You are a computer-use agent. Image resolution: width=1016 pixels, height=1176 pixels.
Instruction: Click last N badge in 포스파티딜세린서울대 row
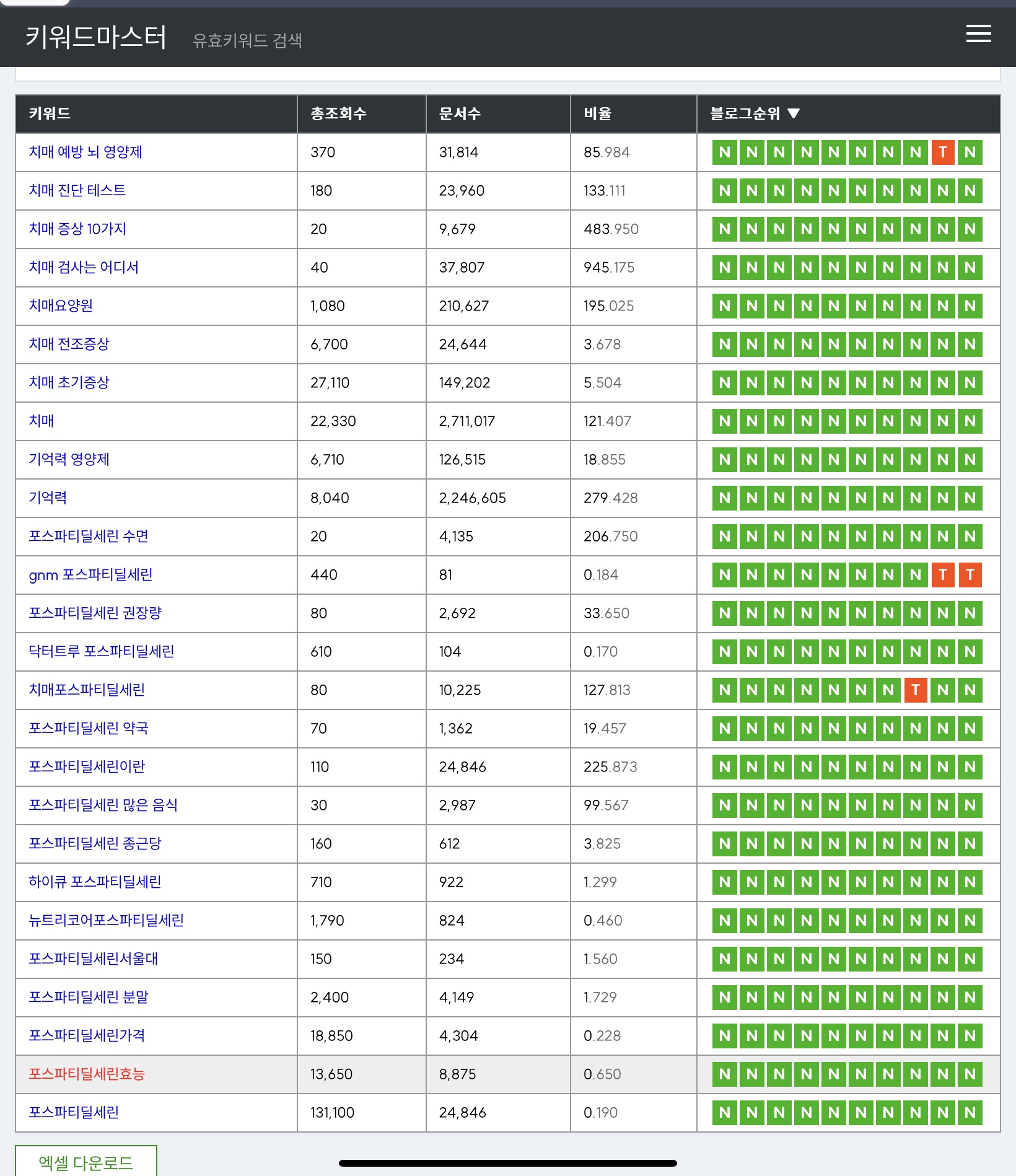point(970,959)
